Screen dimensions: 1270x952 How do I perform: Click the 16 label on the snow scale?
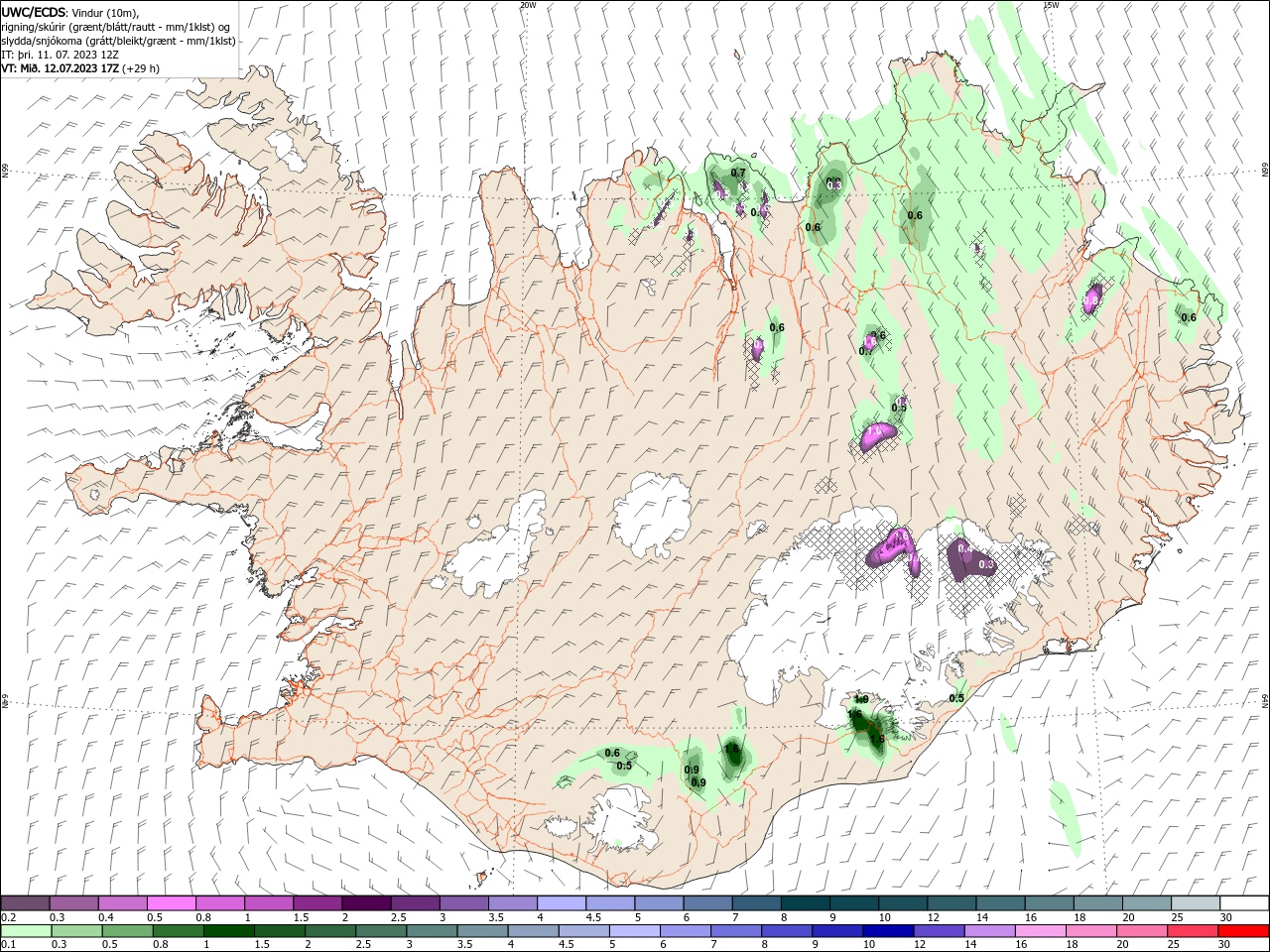coord(1031,917)
